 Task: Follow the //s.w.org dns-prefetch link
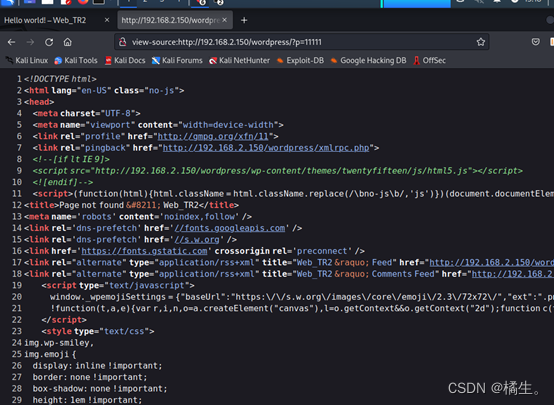[197, 240]
